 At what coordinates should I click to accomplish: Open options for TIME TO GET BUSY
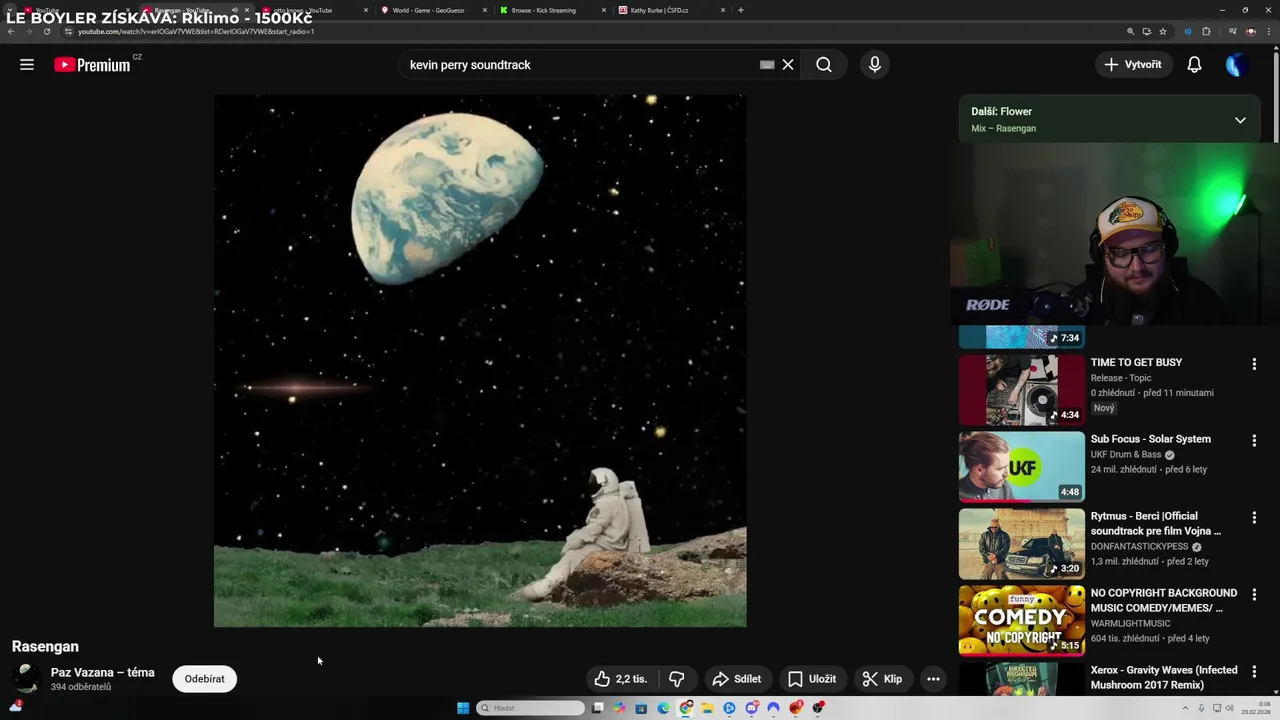[x=1254, y=364]
